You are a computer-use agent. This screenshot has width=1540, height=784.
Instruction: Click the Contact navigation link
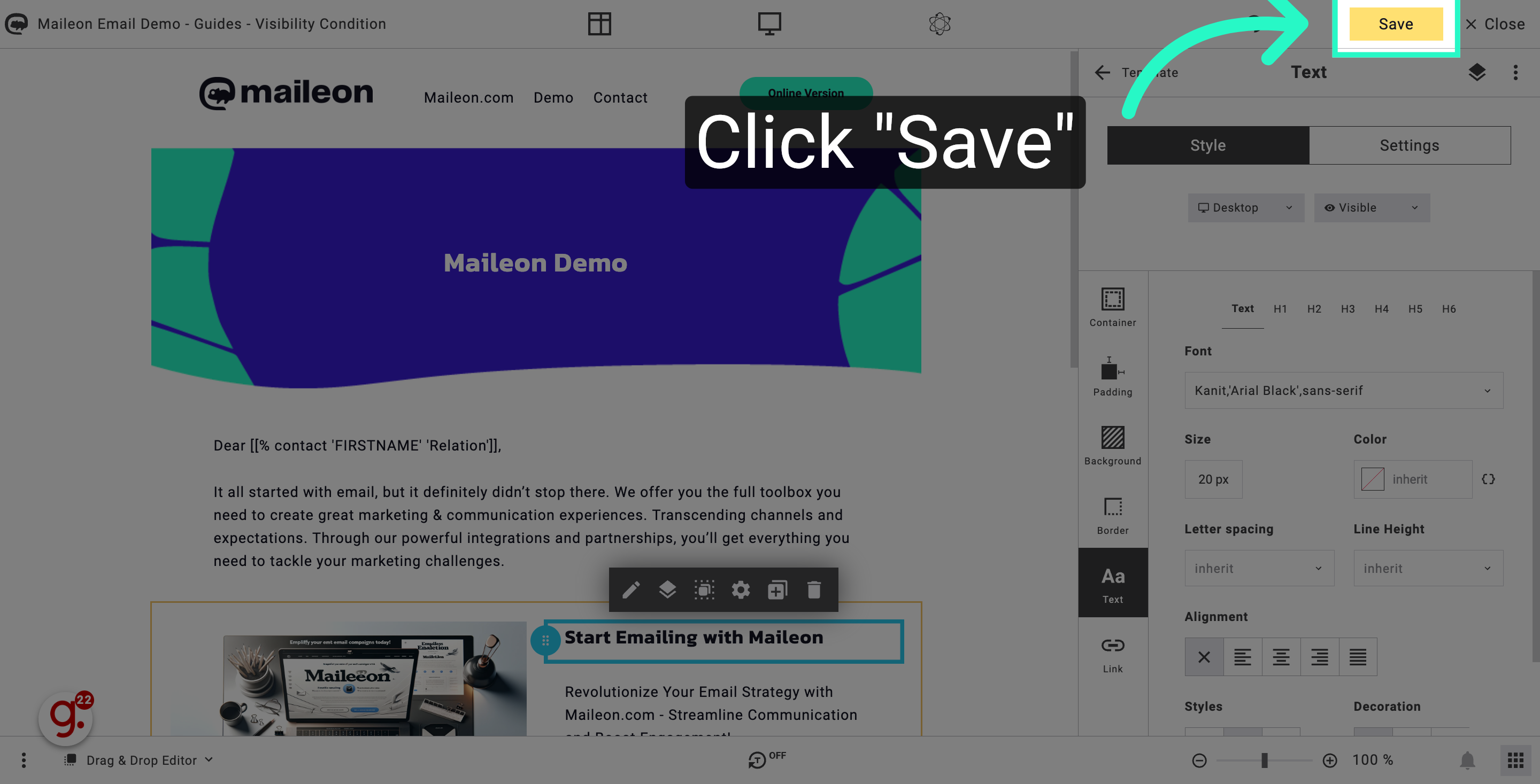pyautogui.click(x=620, y=97)
